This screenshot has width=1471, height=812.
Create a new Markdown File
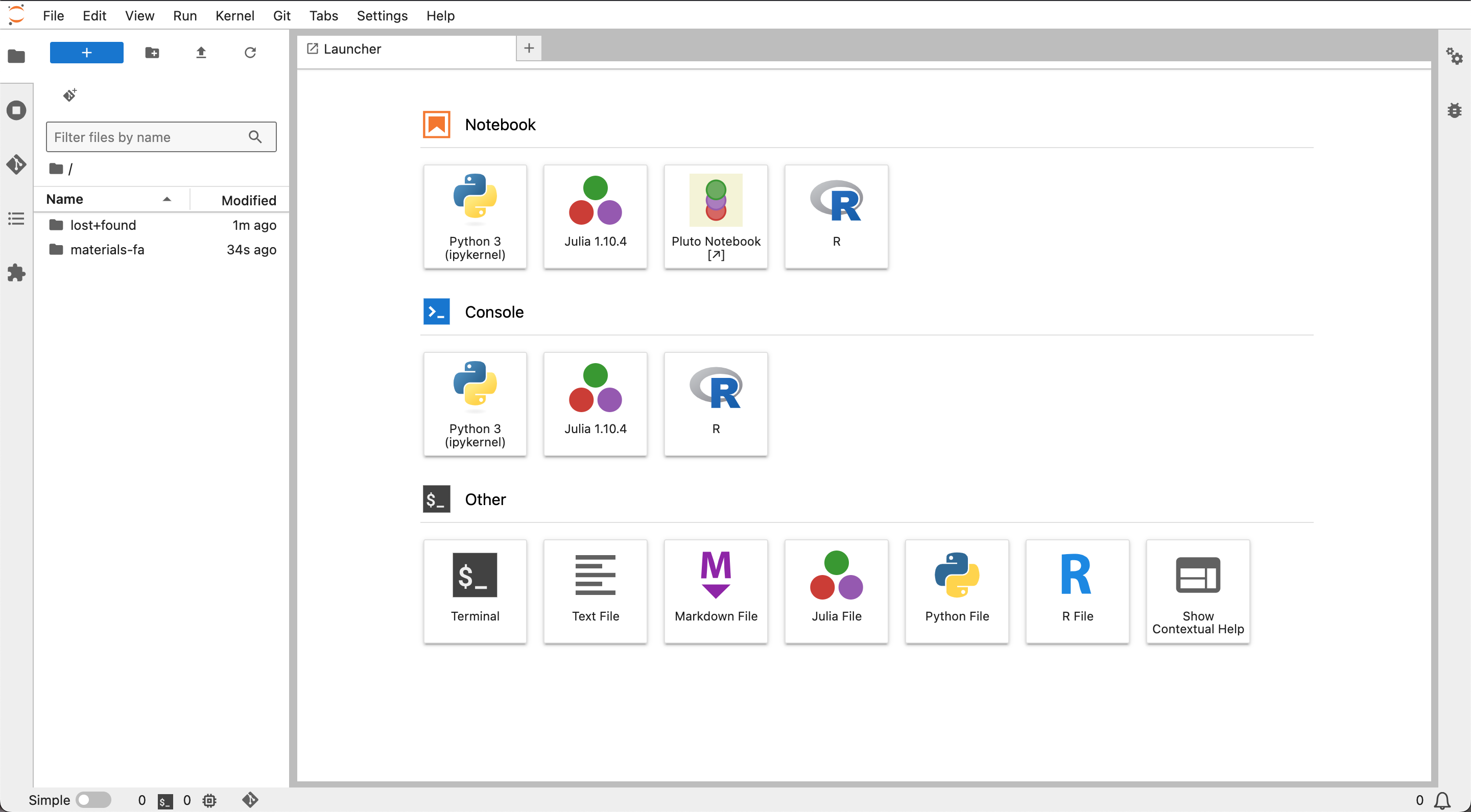[716, 591]
